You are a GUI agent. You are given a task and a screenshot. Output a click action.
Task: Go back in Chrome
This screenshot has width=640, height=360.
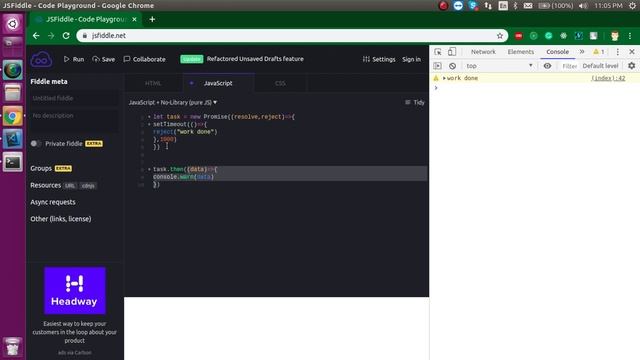pyautogui.click(x=36, y=36)
